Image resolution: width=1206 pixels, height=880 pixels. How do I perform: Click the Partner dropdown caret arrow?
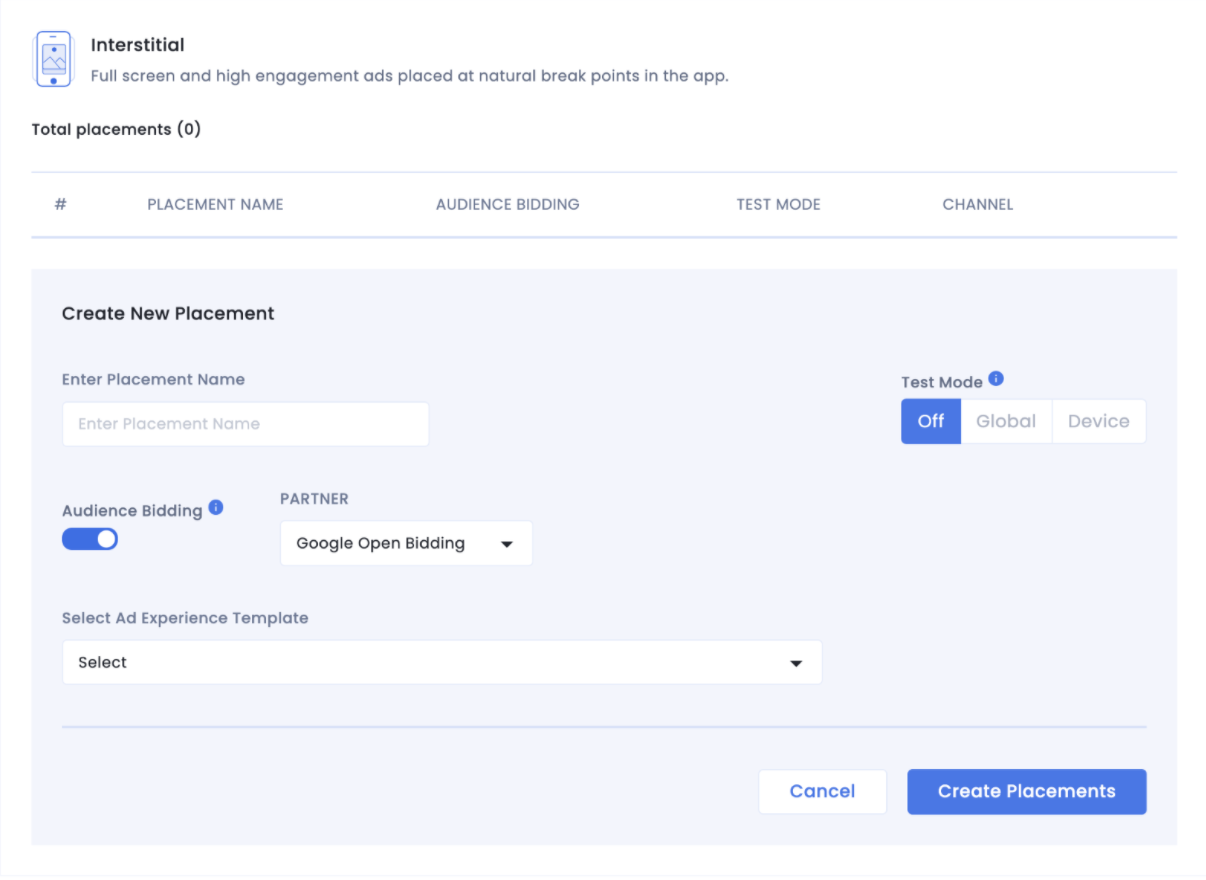pos(506,544)
